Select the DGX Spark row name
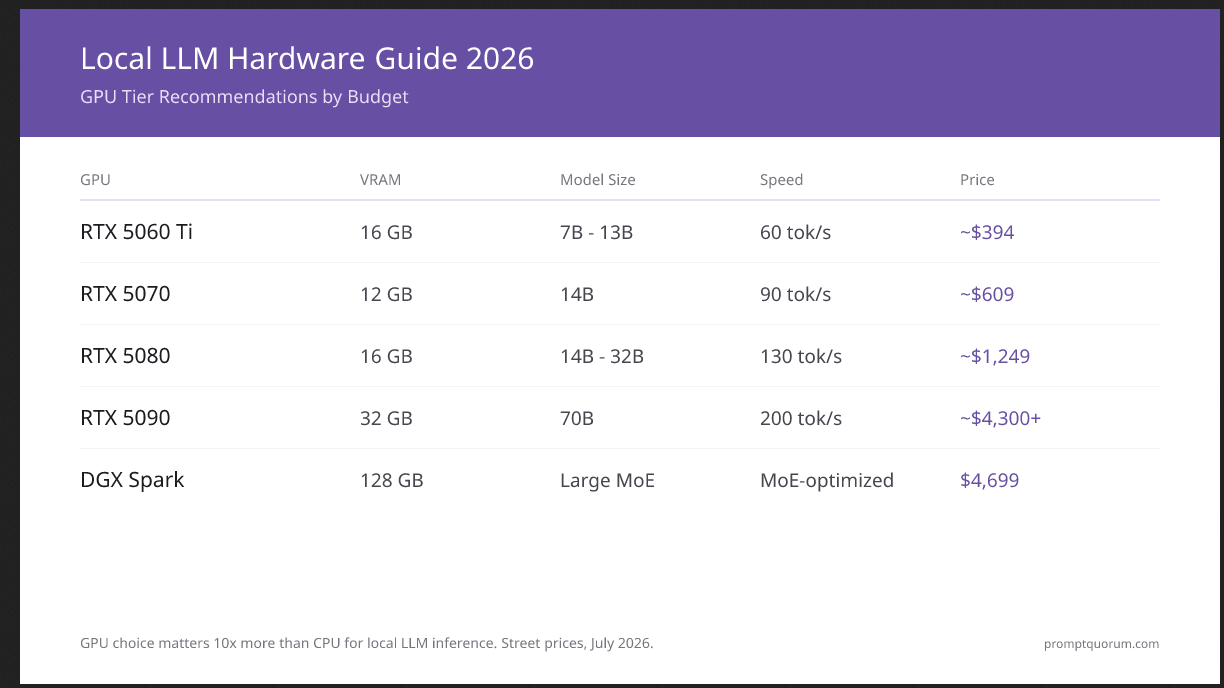 pos(132,480)
